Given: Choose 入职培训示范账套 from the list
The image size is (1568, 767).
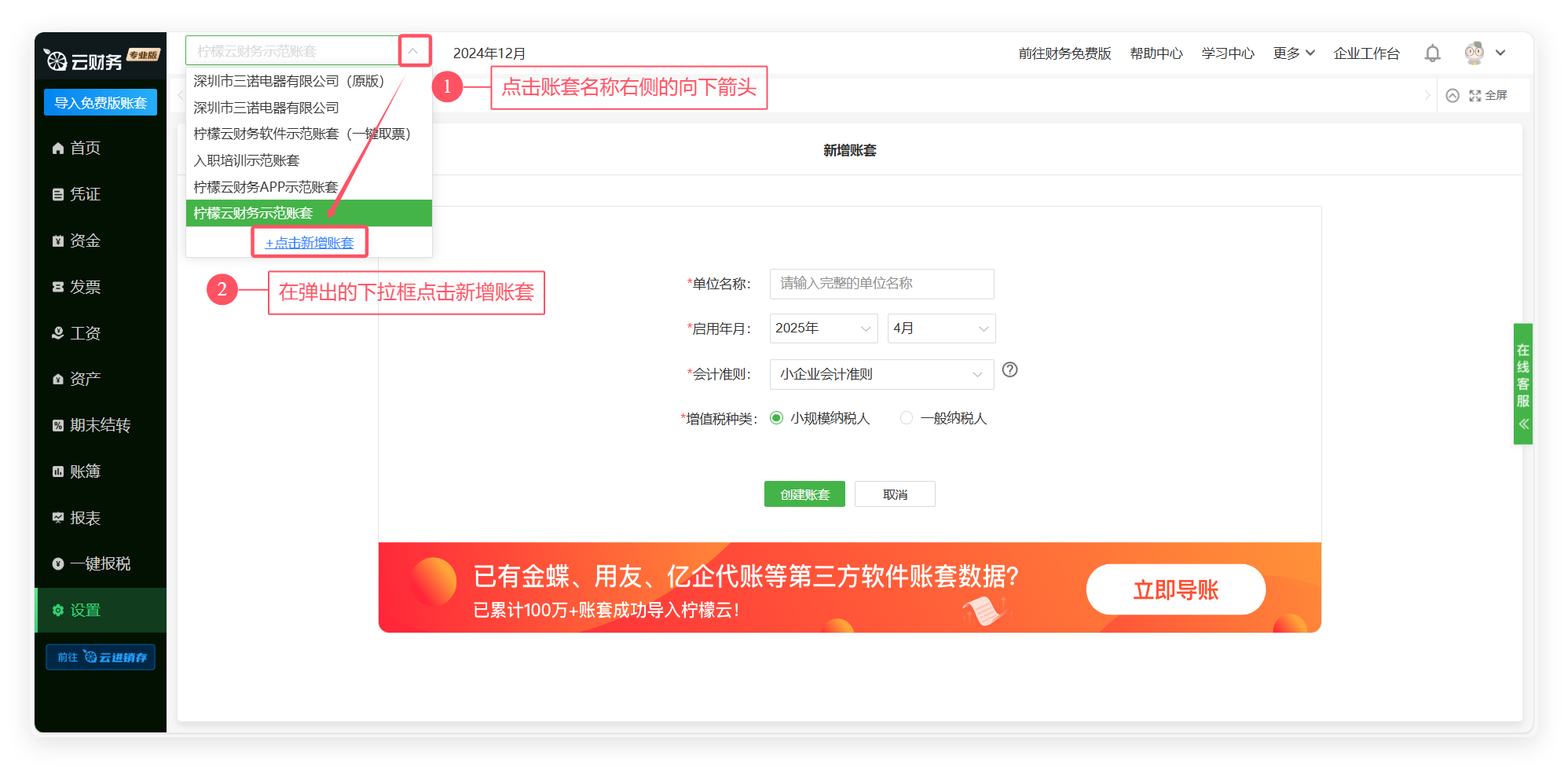Looking at the screenshot, I should tap(247, 160).
